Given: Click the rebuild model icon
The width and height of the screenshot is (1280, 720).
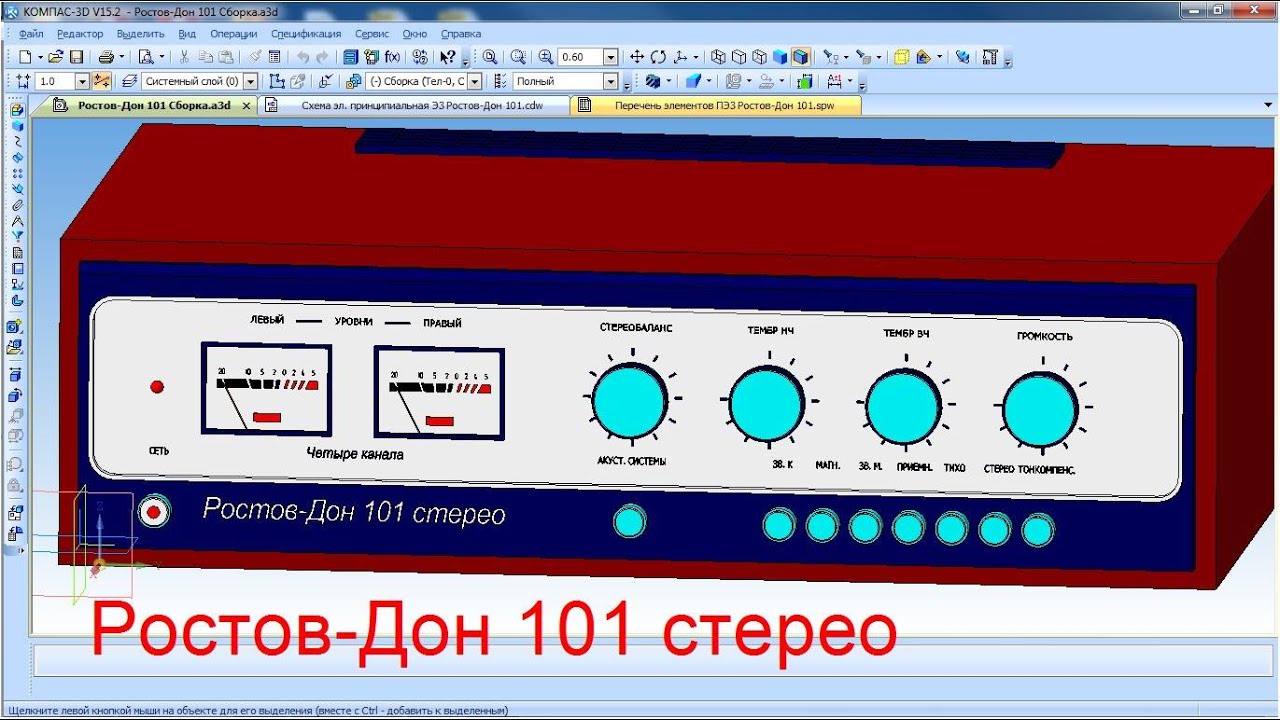Looking at the screenshot, I should pos(962,57).
